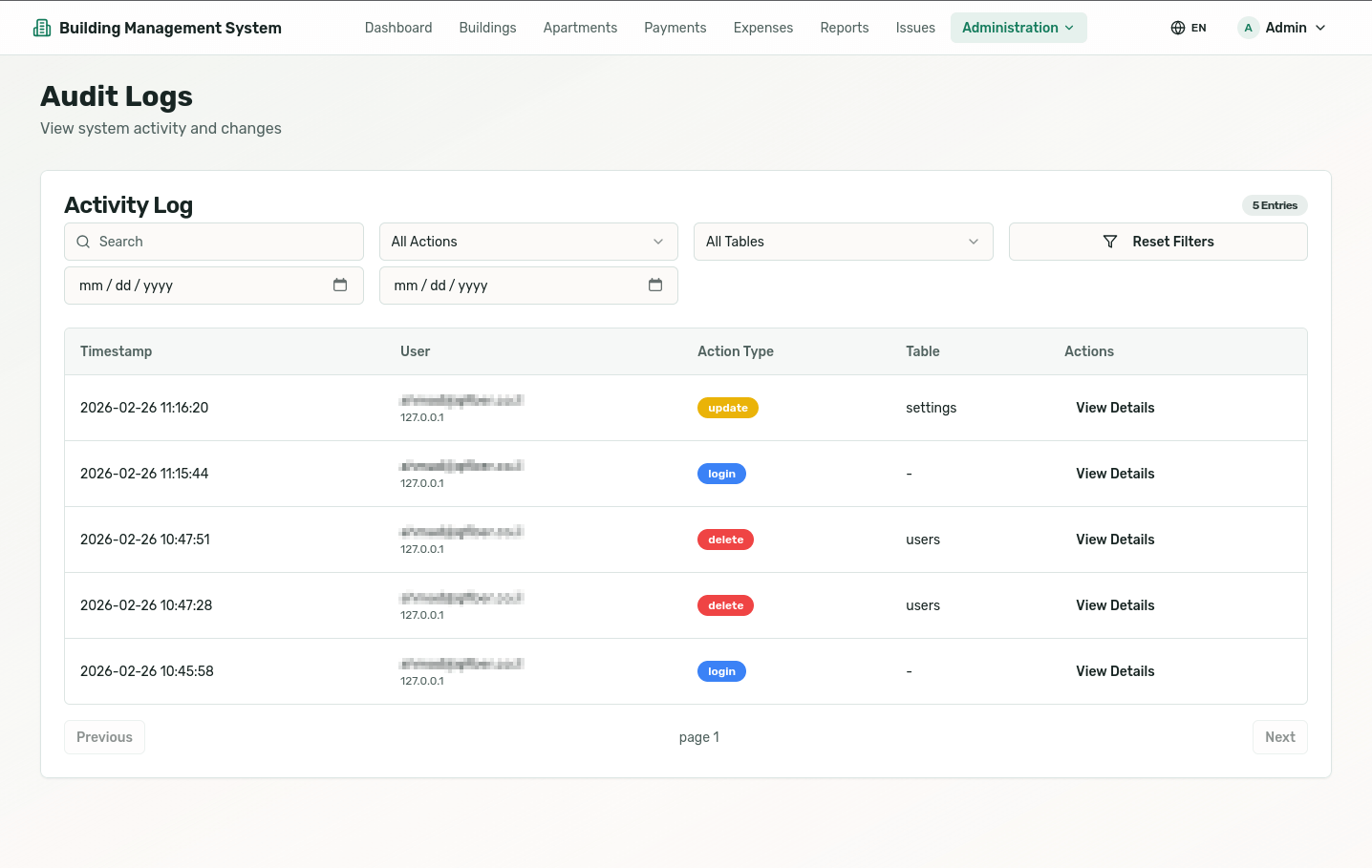Click the building logo icon

[x=42, y=28]
